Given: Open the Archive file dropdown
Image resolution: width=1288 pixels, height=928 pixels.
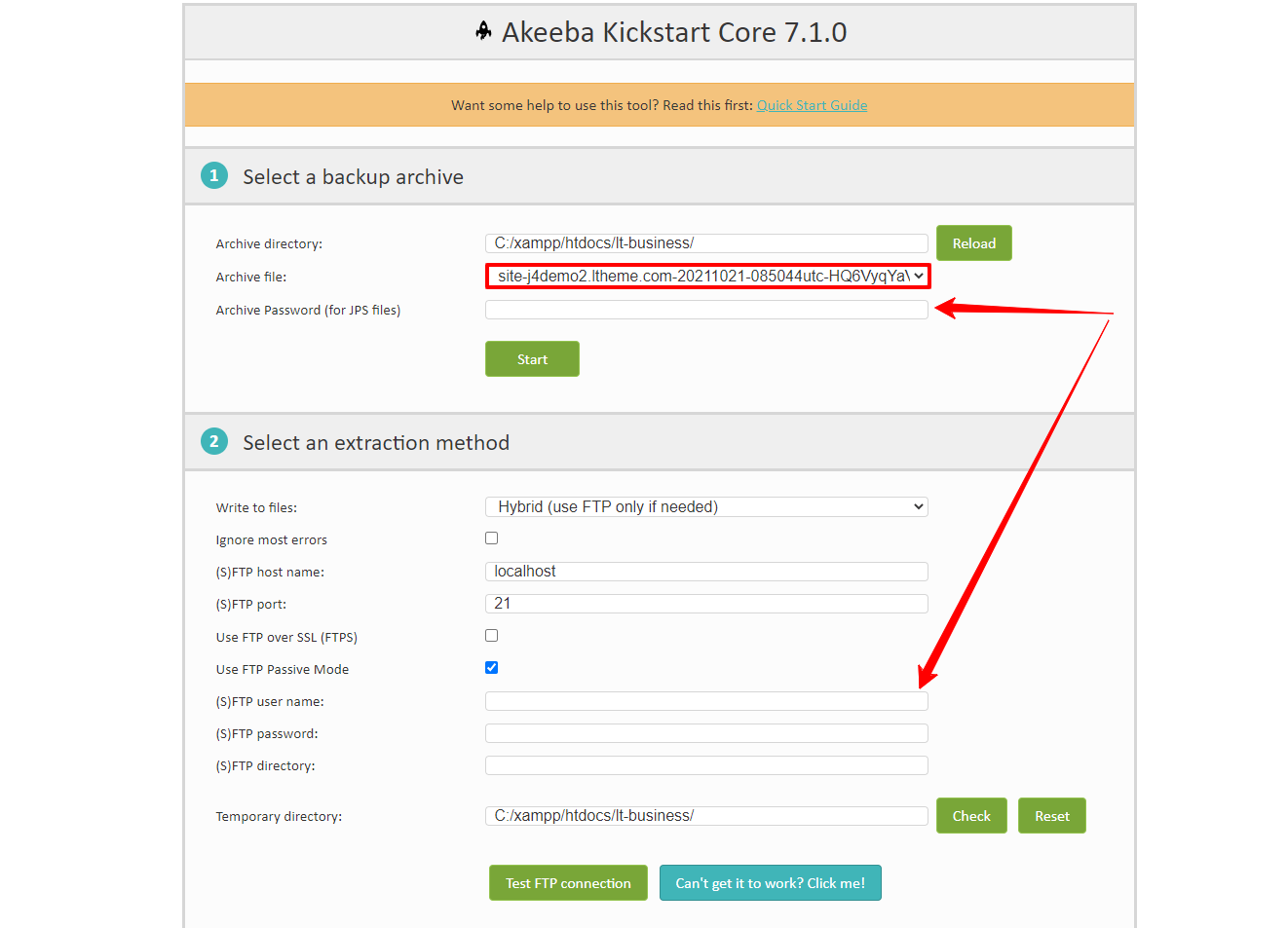Looking at the screenshot, I should coord(708,277).
